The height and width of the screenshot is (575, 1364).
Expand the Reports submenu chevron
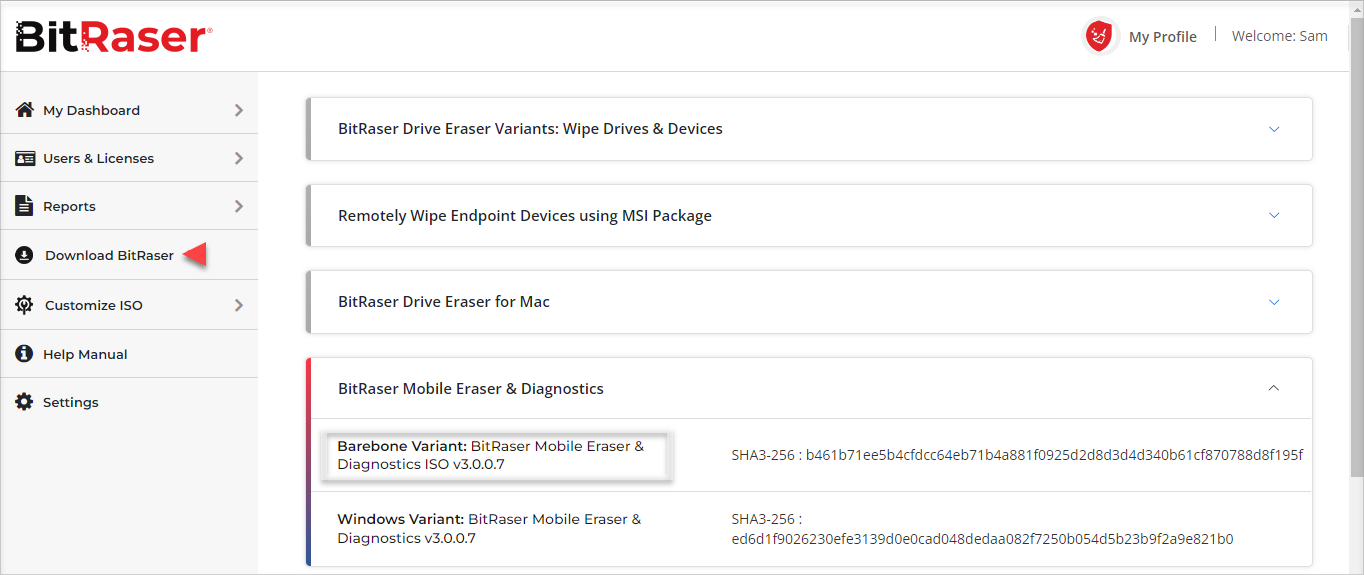tap(239, 206)
